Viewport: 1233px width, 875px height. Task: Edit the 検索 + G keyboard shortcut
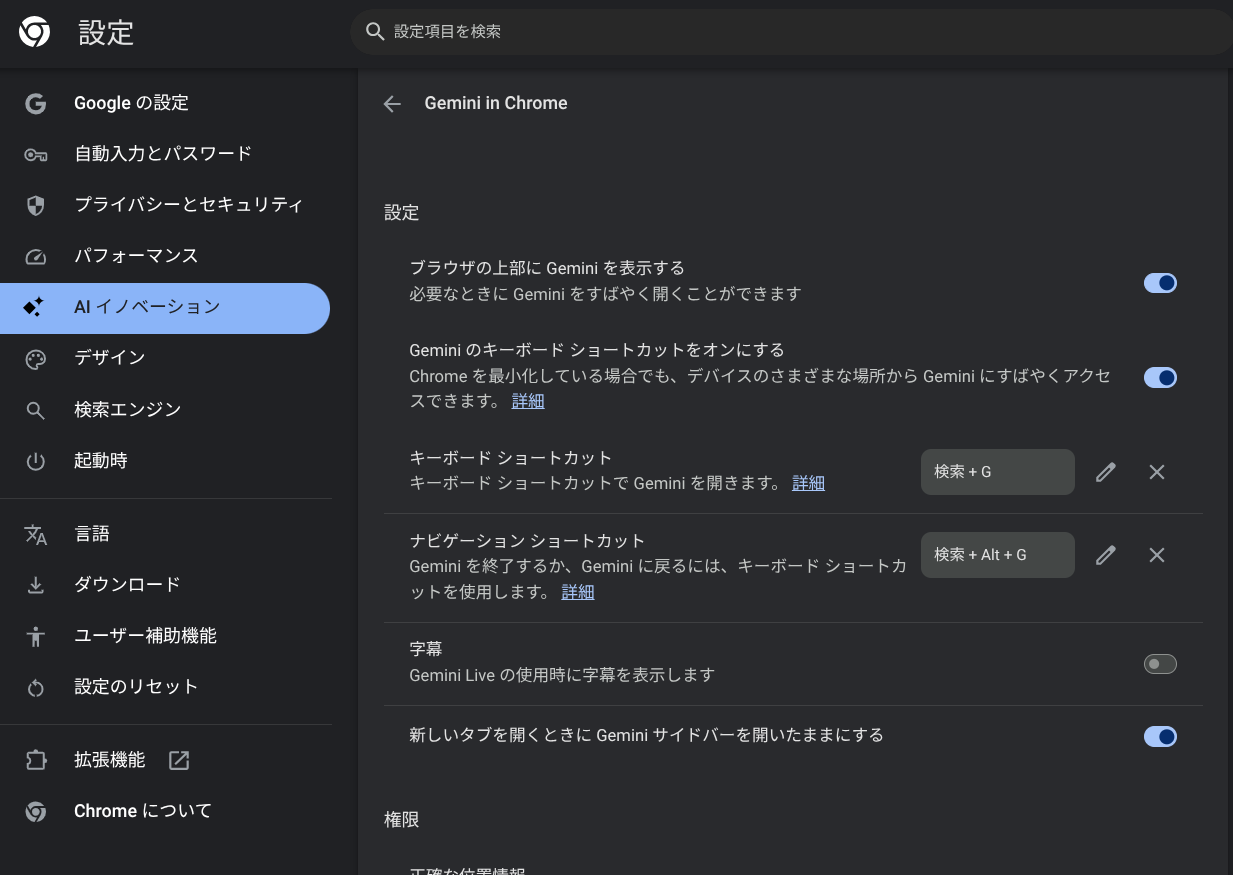[x=1105, y=472]
